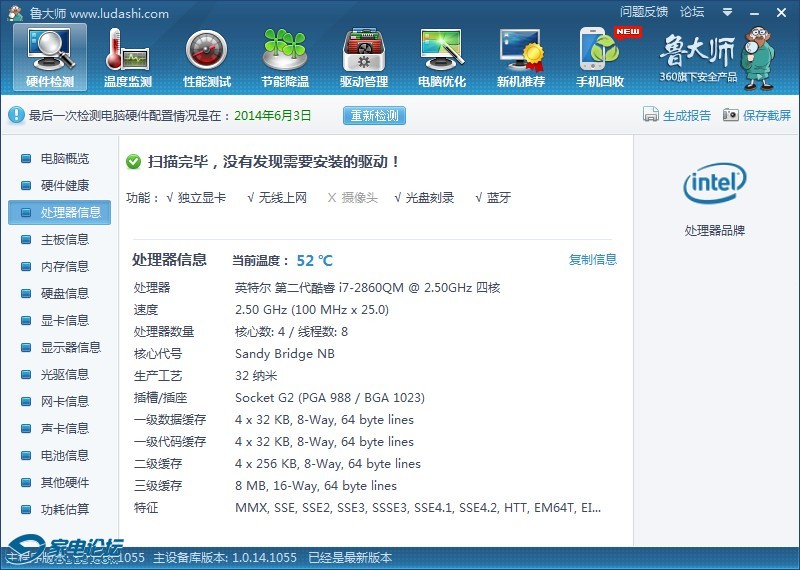Click 生成报告 to generate report

pyautogui.click(x=677, y=115)
